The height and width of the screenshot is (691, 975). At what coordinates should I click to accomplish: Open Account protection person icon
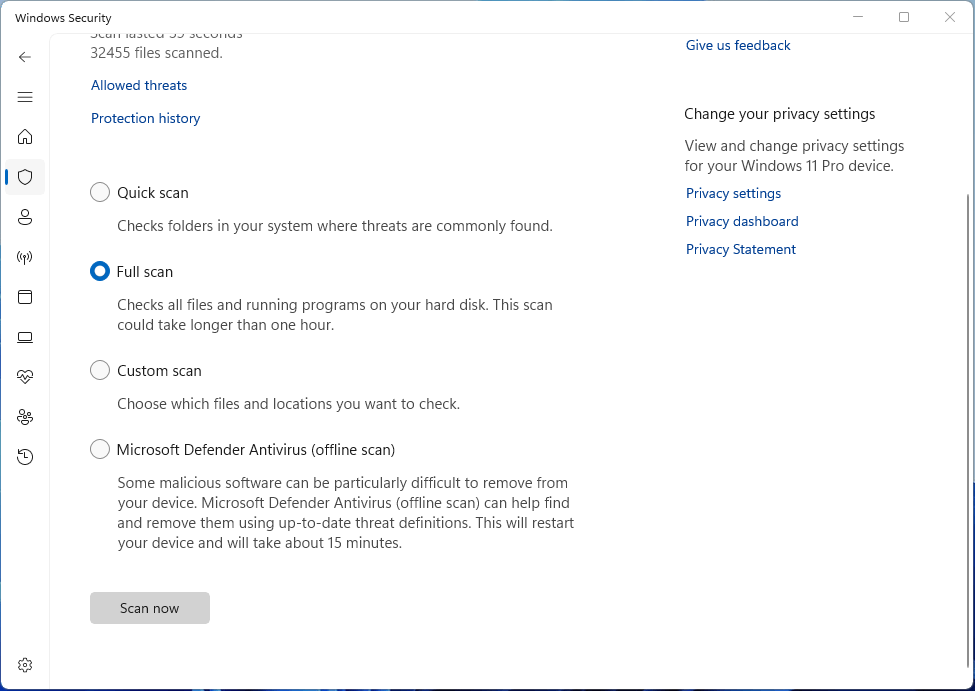(x=25, y=217)
